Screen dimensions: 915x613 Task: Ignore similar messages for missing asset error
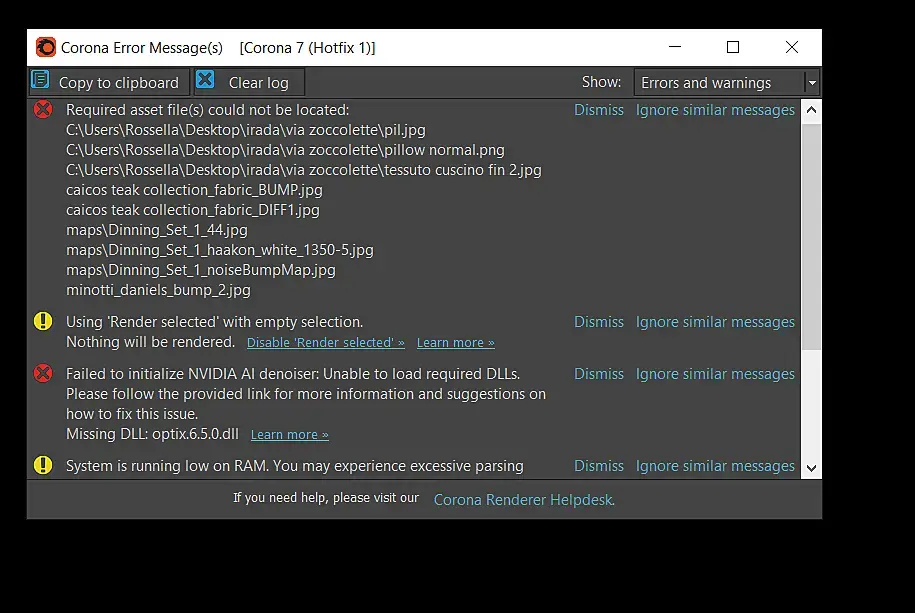(x=715, y=110)
